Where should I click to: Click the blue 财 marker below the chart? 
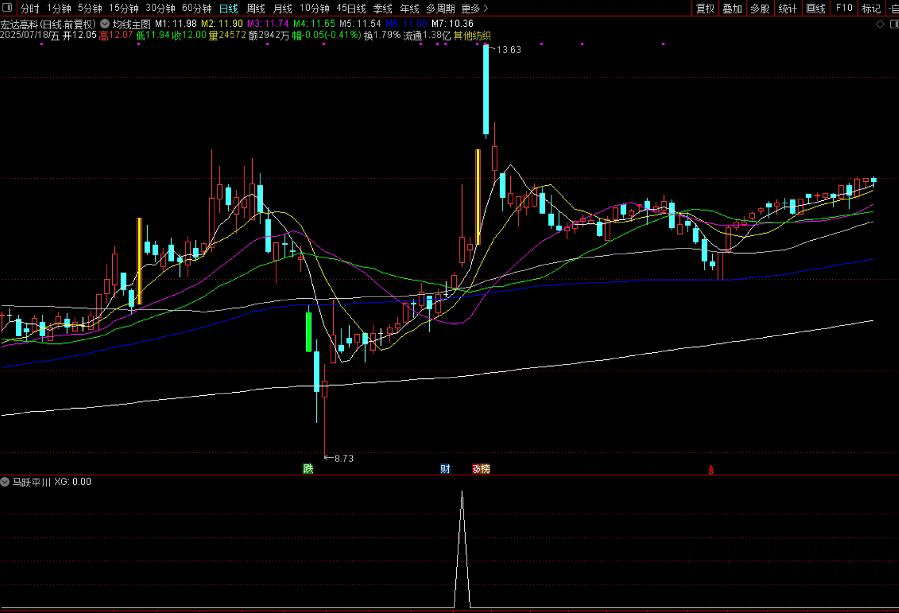coord(444,468)
